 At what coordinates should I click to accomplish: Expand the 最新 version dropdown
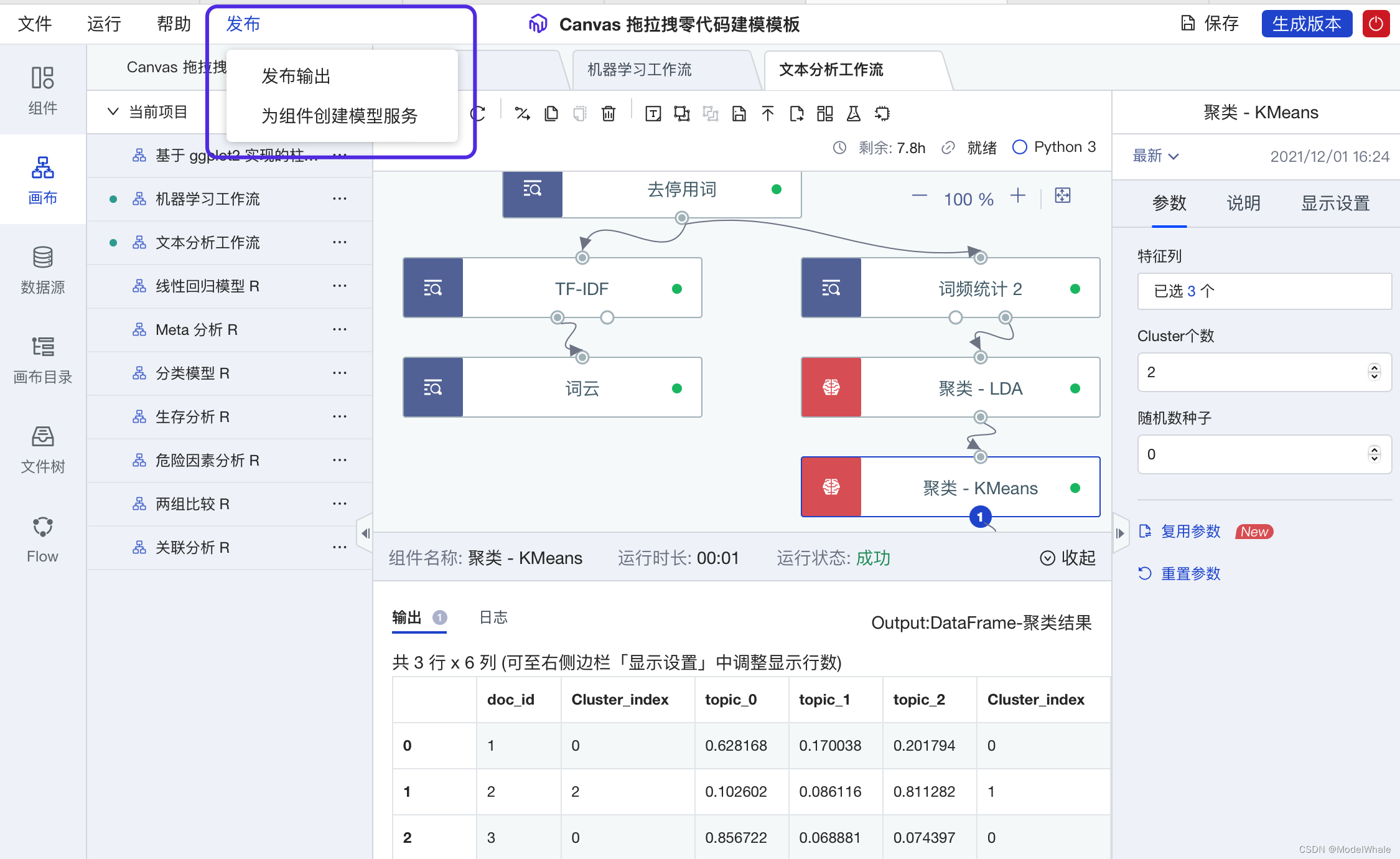[1155, 156]
